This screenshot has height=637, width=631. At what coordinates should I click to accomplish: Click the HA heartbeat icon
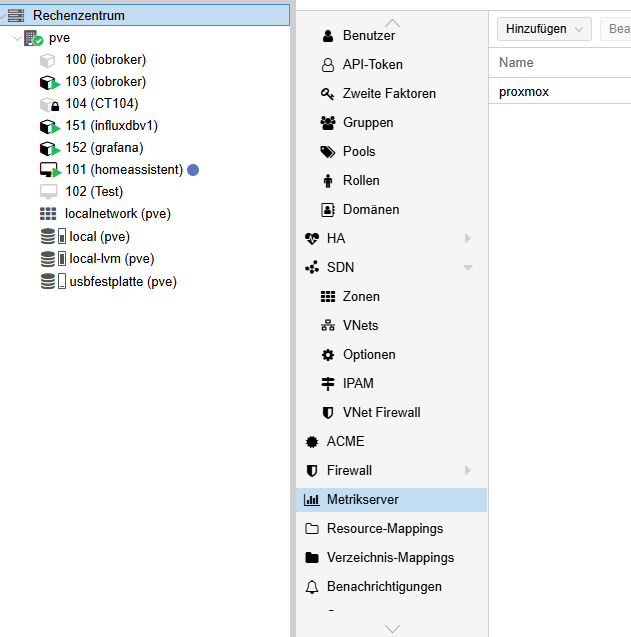pyautogui.click(x=312, y=238)
